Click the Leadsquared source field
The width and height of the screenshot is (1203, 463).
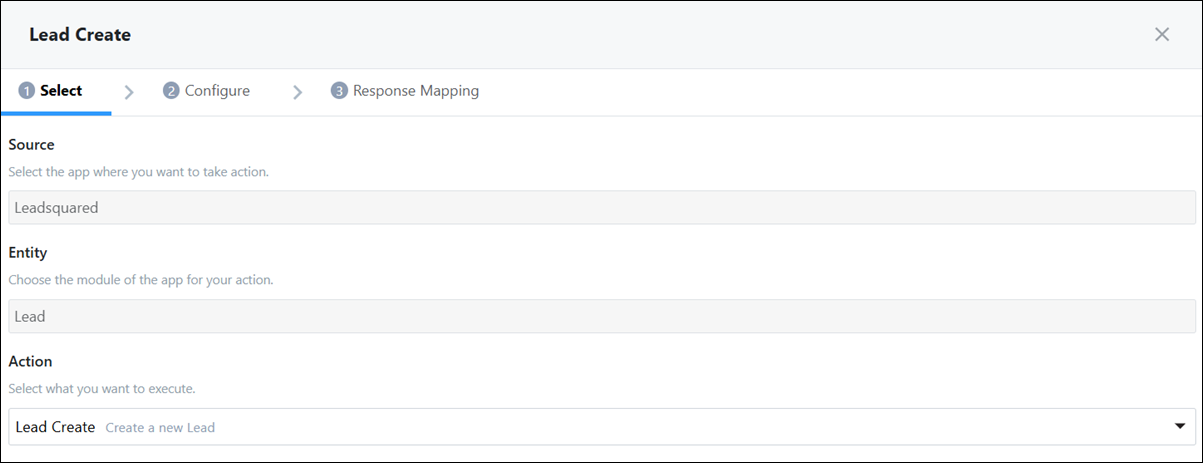(602, 208)
